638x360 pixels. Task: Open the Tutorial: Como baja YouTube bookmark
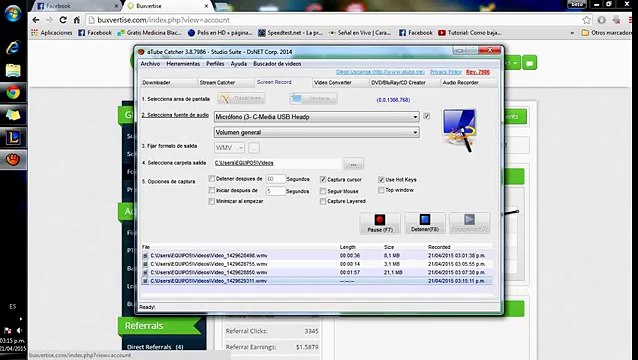point(469,33)
